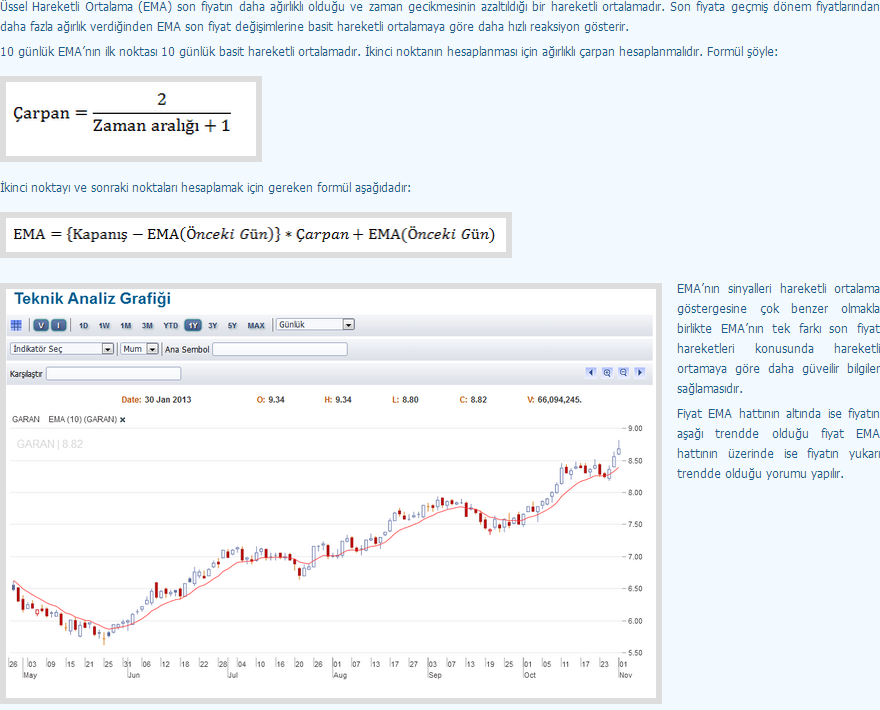The height and width of the screenshot is (710, 880).
Task: Click the Aug month axis label
Action: [x=340, y=675]
